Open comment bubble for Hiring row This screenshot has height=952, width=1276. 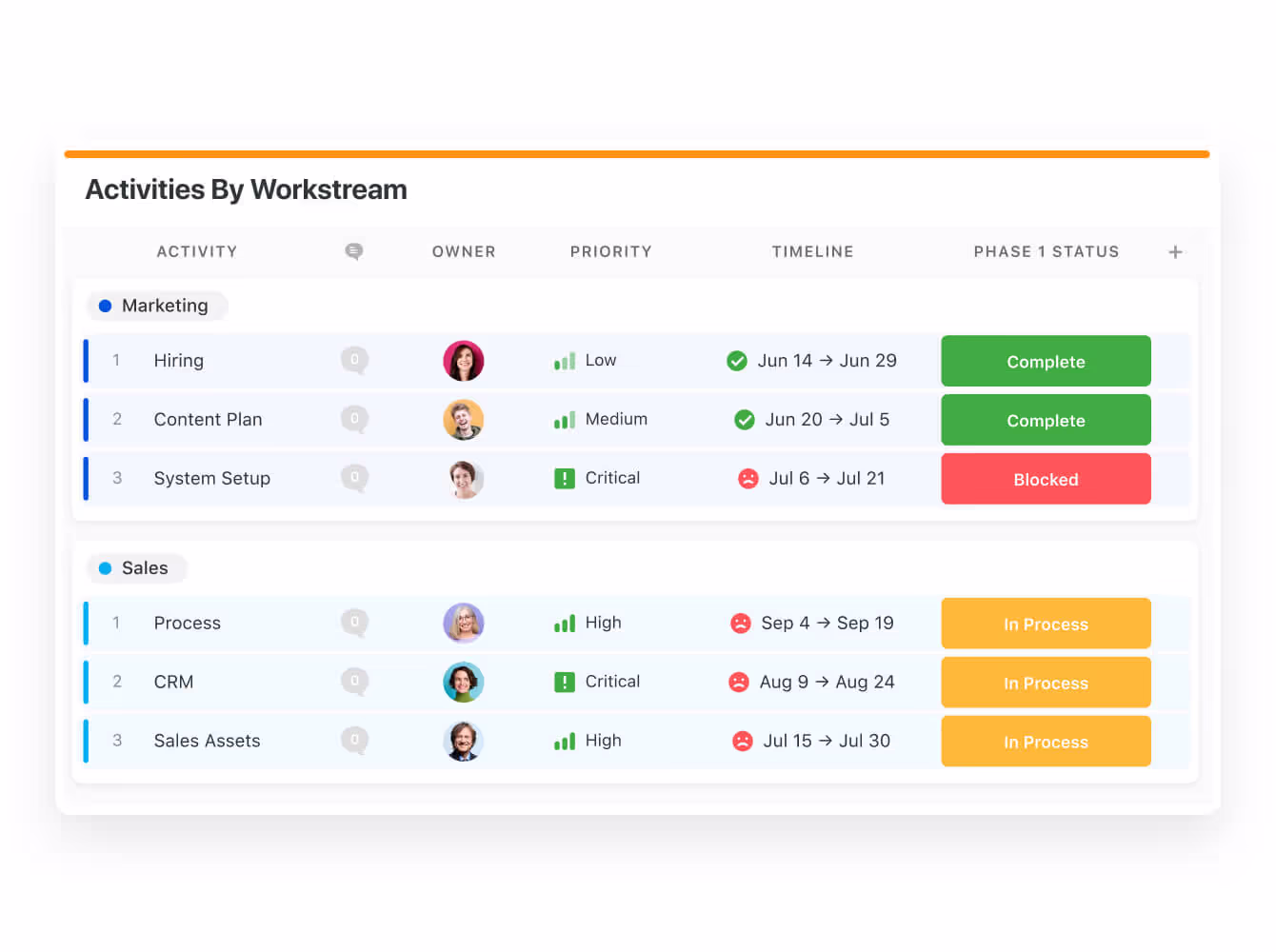click(354, 360)
